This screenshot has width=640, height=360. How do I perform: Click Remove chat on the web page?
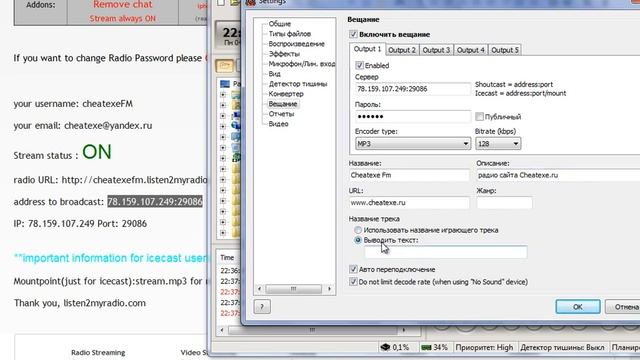click(x=122, y=5)
